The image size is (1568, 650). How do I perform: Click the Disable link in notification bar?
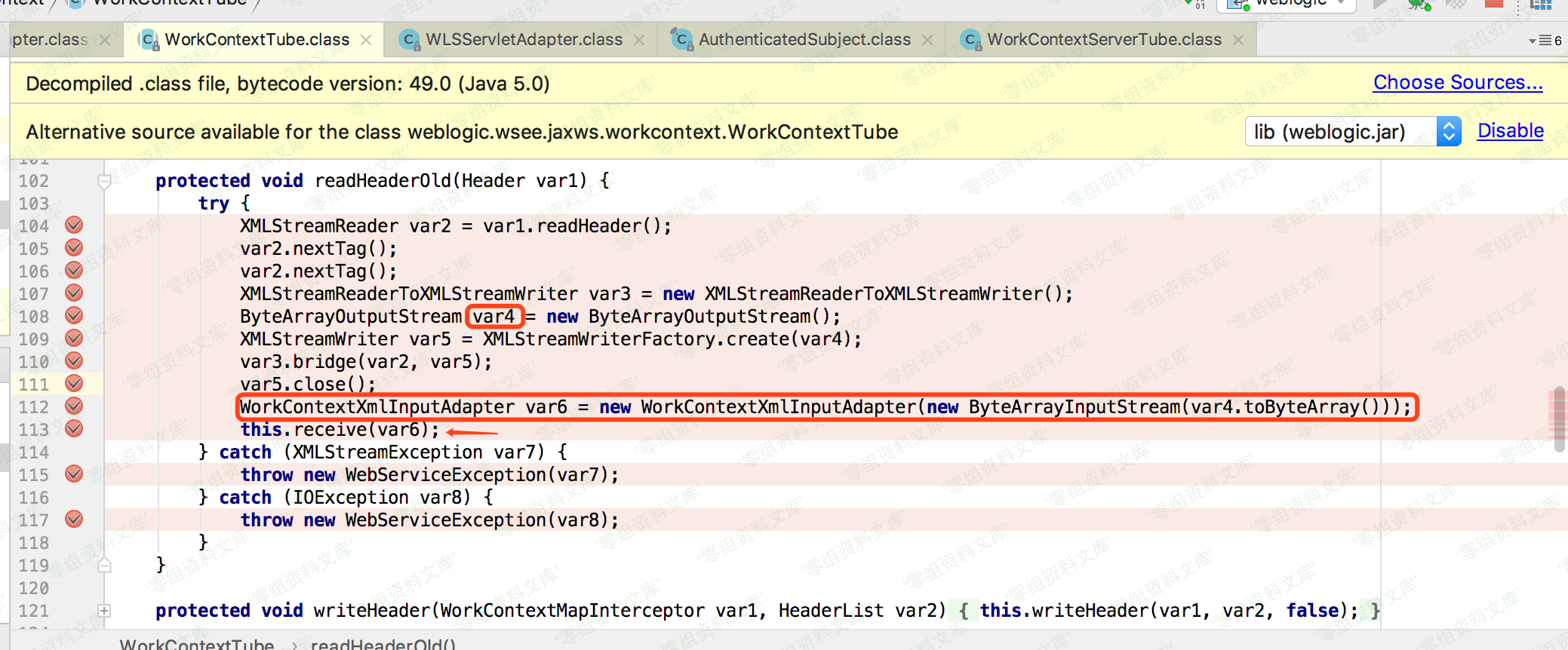click(x=1510, y=131)
